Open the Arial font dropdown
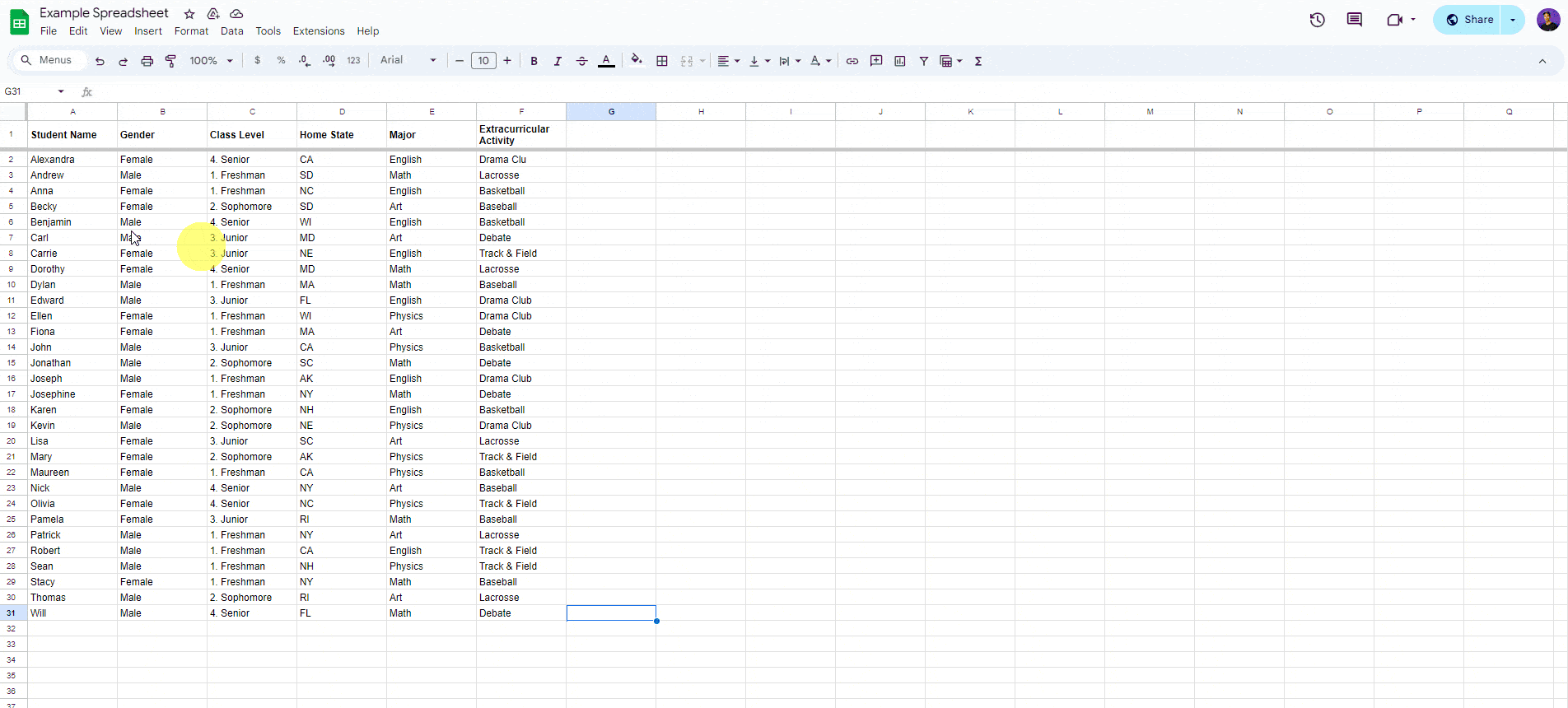Image resolution: width=1568 pixels, height=708 pixels. [x=408, y=61]
